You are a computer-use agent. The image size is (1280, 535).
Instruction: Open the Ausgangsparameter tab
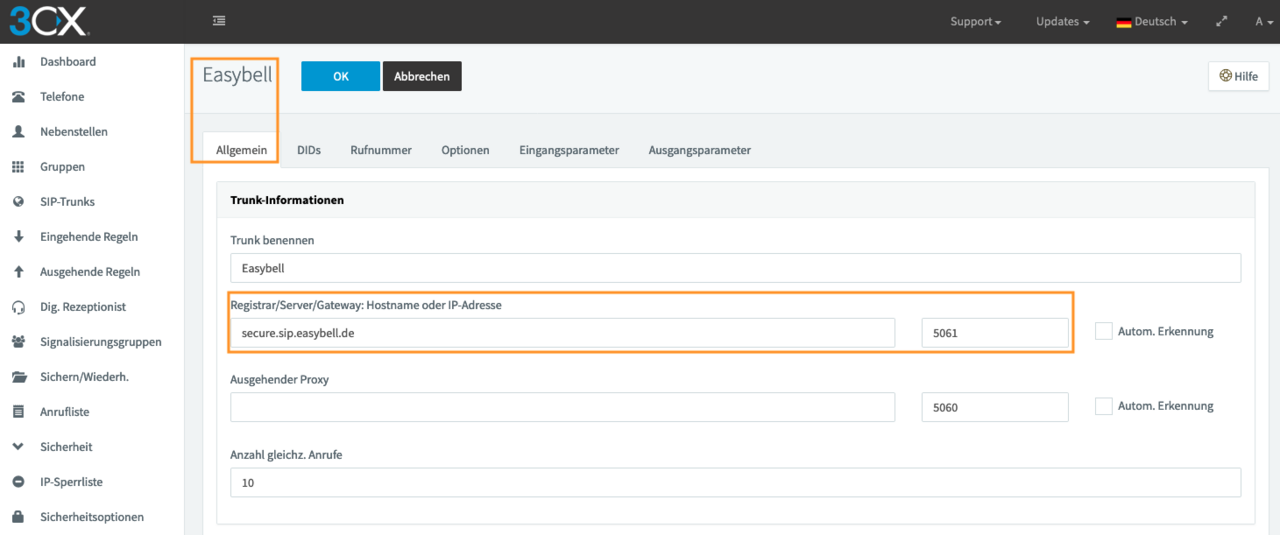pyautogui.click(x=699, y=150)
